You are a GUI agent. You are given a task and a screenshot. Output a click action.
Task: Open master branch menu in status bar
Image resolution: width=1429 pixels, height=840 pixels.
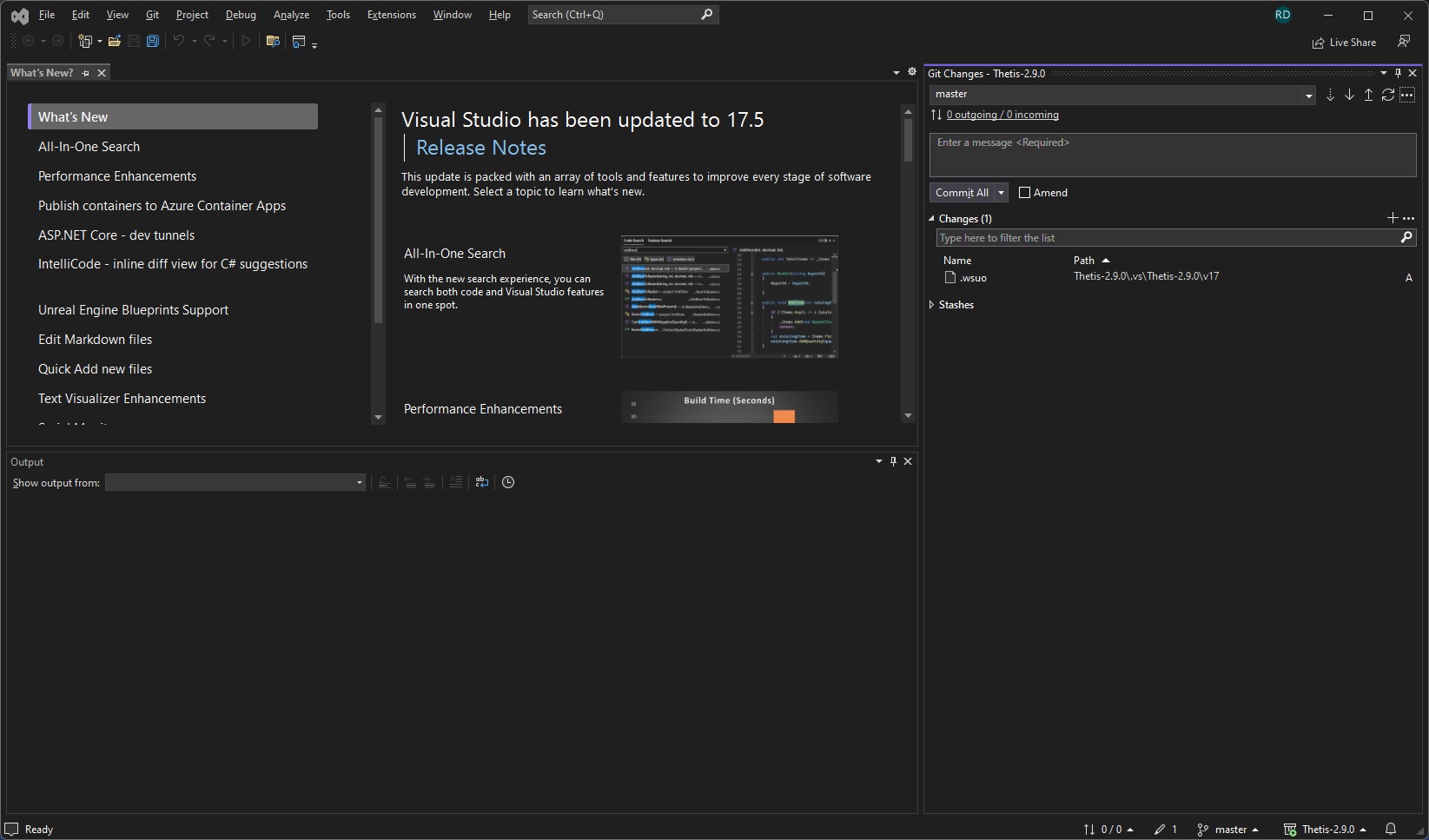(x=1228, y=829)
